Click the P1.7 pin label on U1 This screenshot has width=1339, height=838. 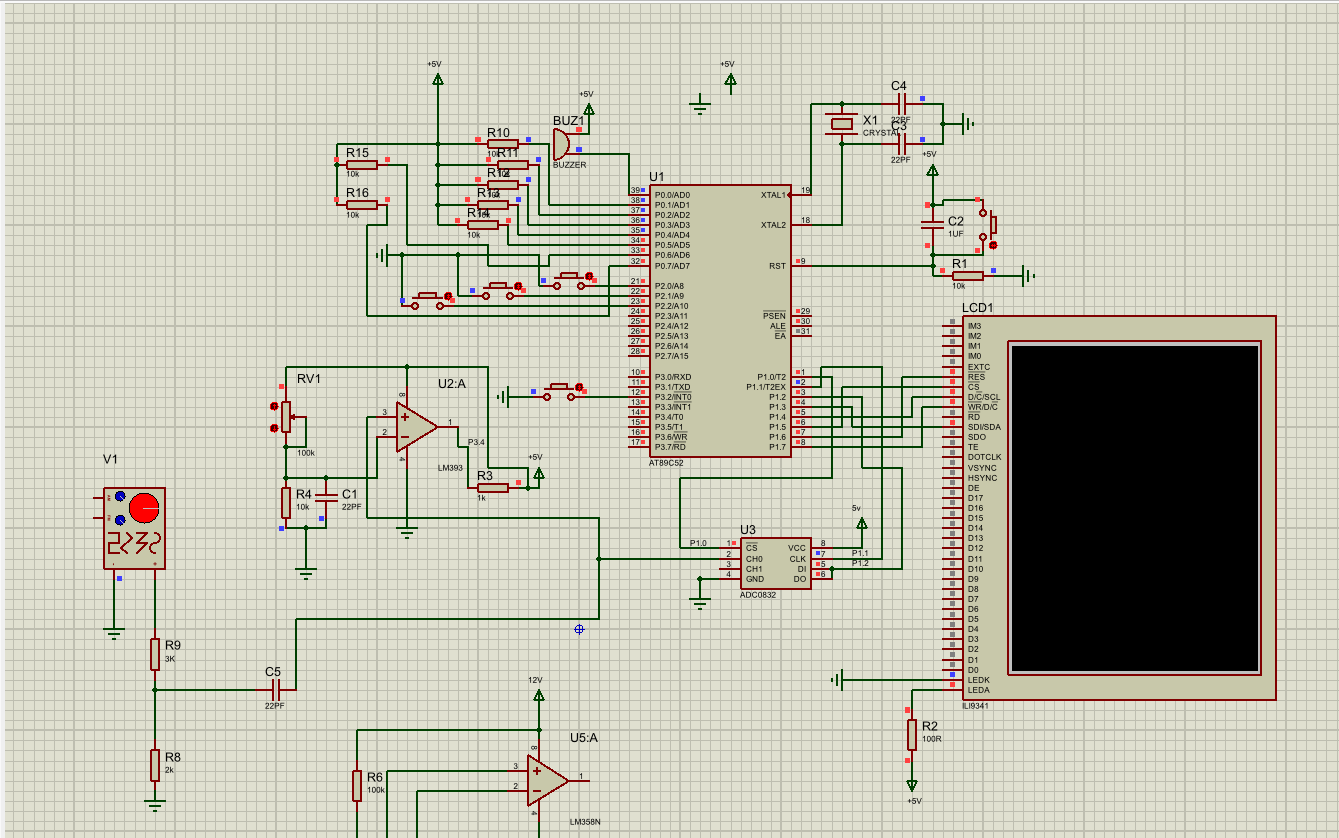777,447
